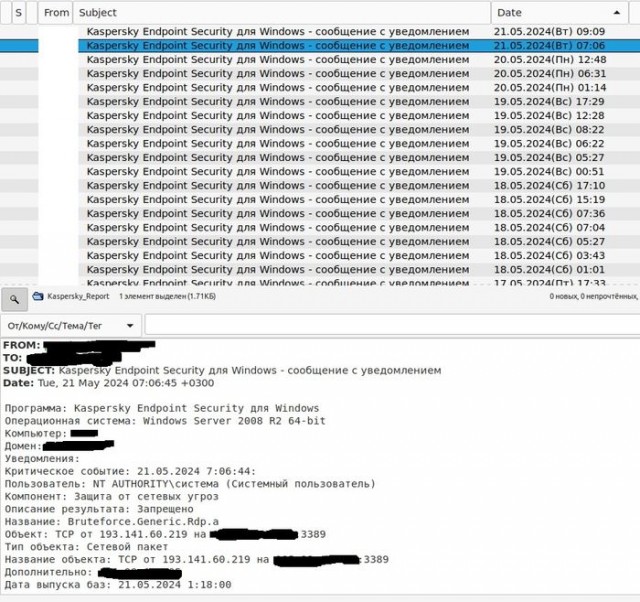Click the S status column header
Viewport: 640px width, 602px height.
click(x=18, y=13)
